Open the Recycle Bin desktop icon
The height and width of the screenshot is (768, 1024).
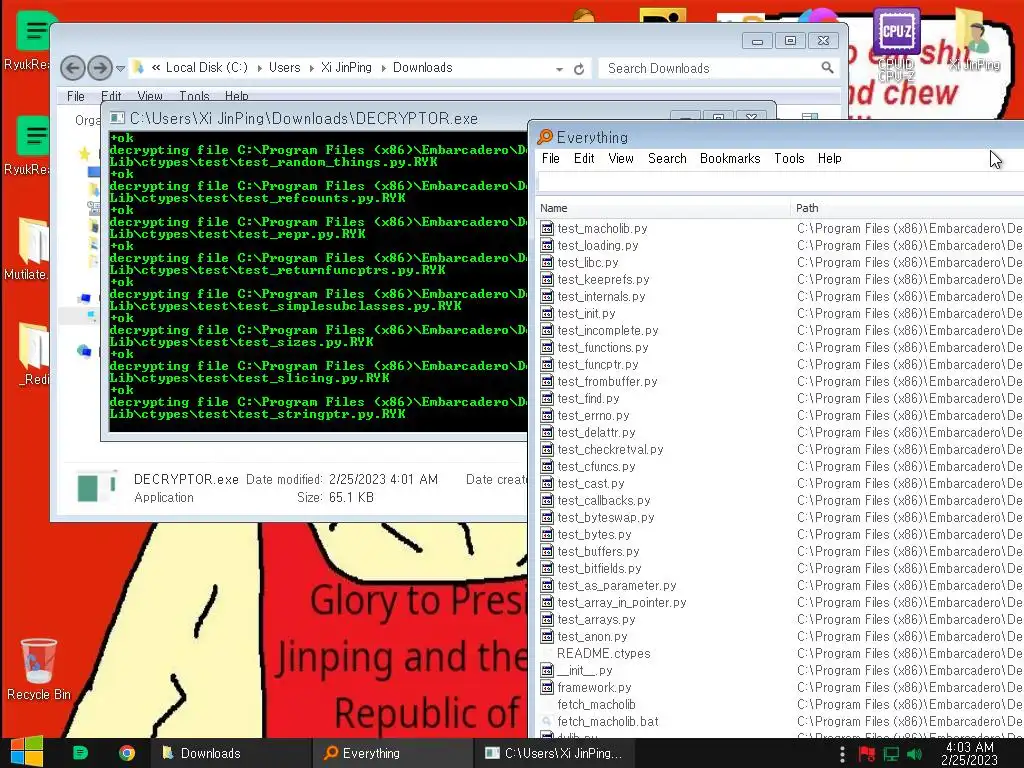point(39,670)
